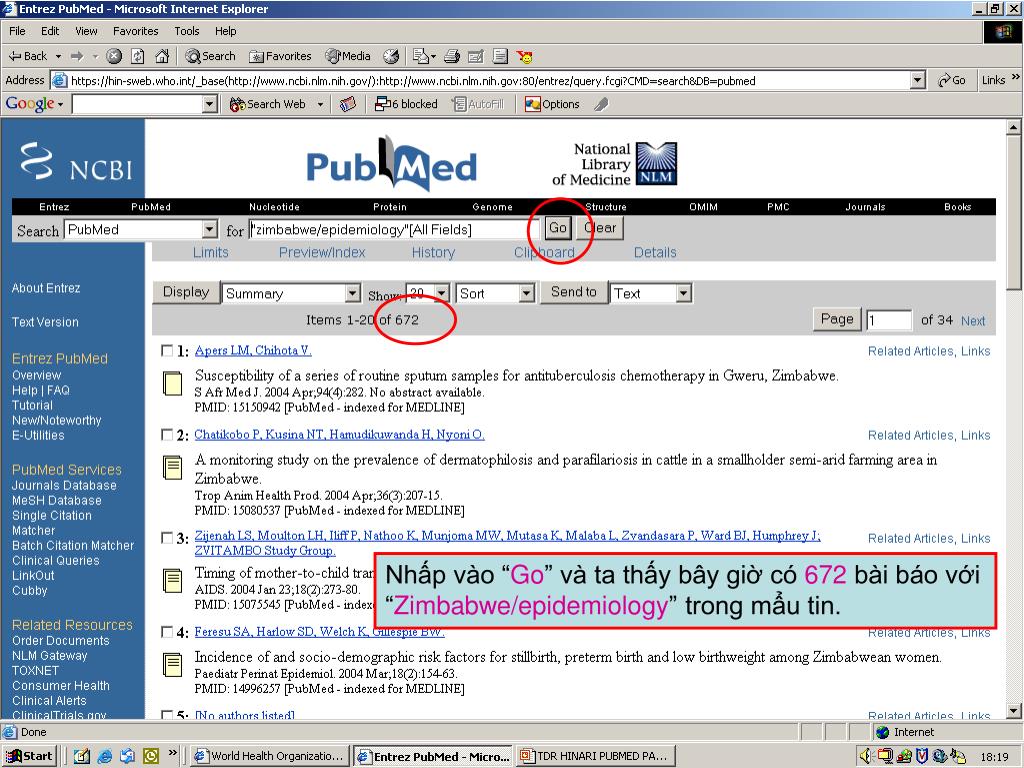Click the Send to button

573,292
